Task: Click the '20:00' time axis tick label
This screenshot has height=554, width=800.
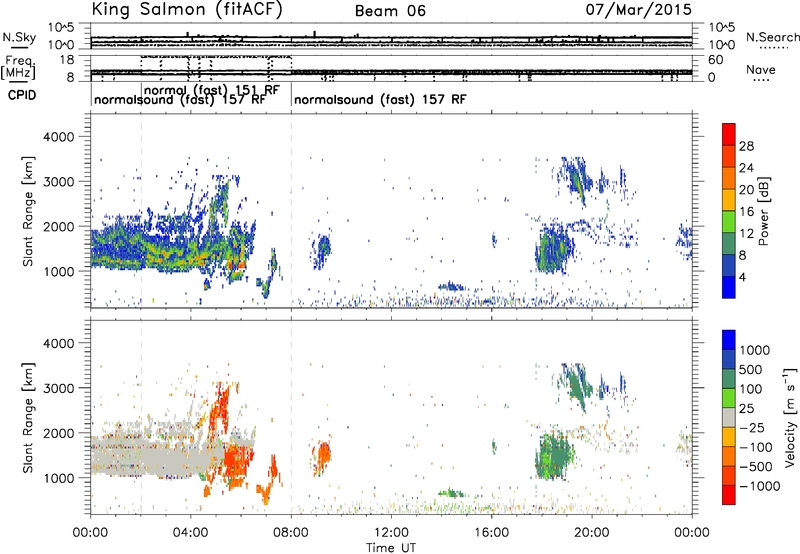Action: click(x=592, y=533)
